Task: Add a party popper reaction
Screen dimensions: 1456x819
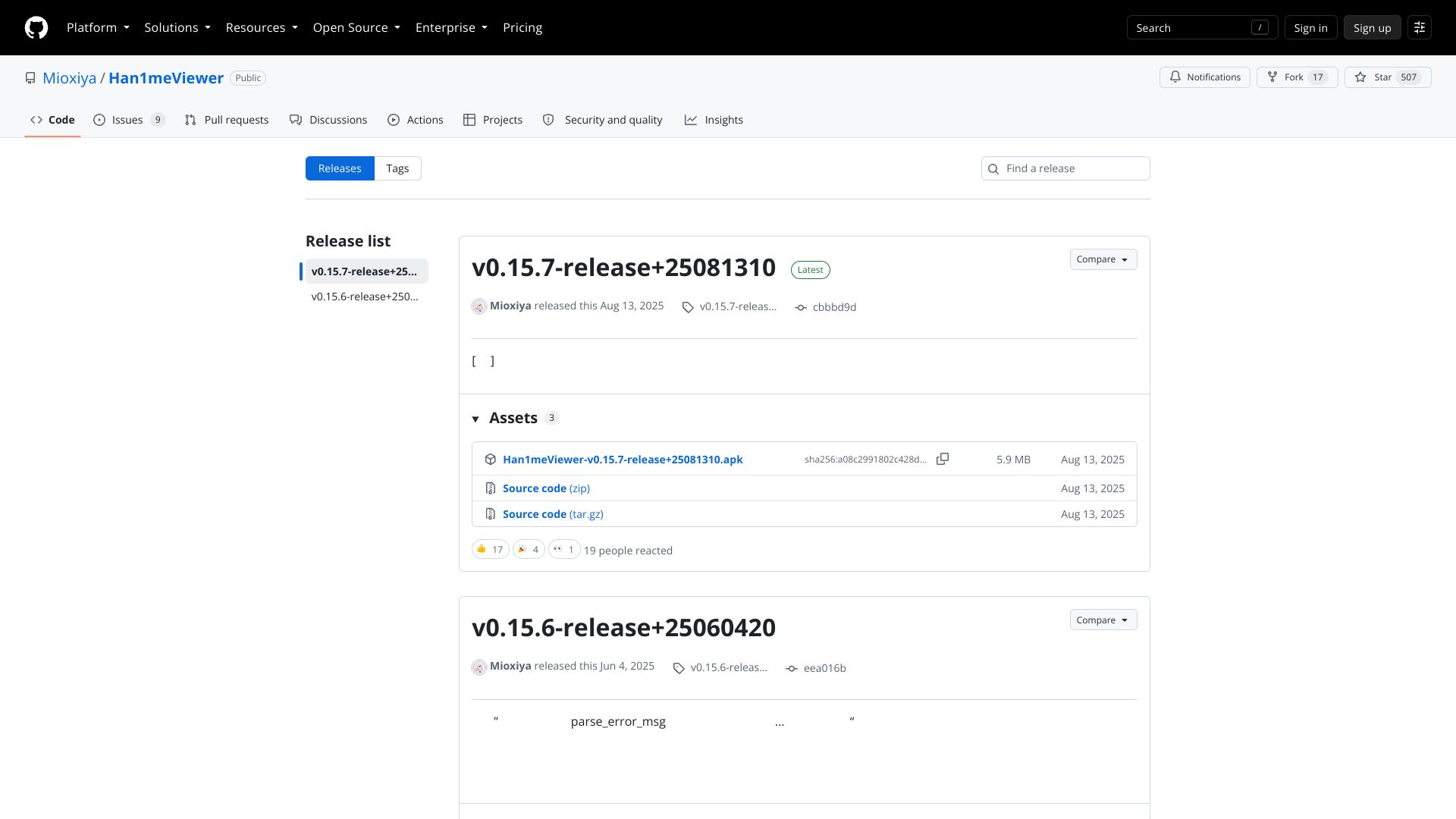Action: [x=529, y=549]
